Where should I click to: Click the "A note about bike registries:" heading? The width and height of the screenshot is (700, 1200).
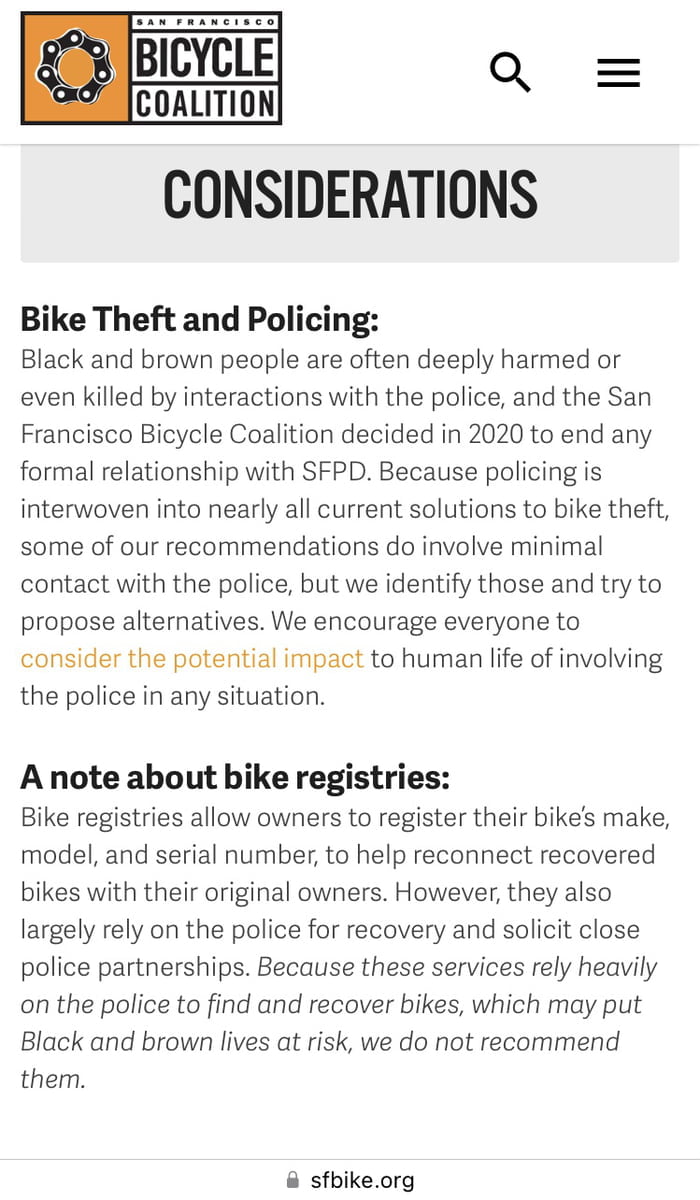click(x=235, y=777)
